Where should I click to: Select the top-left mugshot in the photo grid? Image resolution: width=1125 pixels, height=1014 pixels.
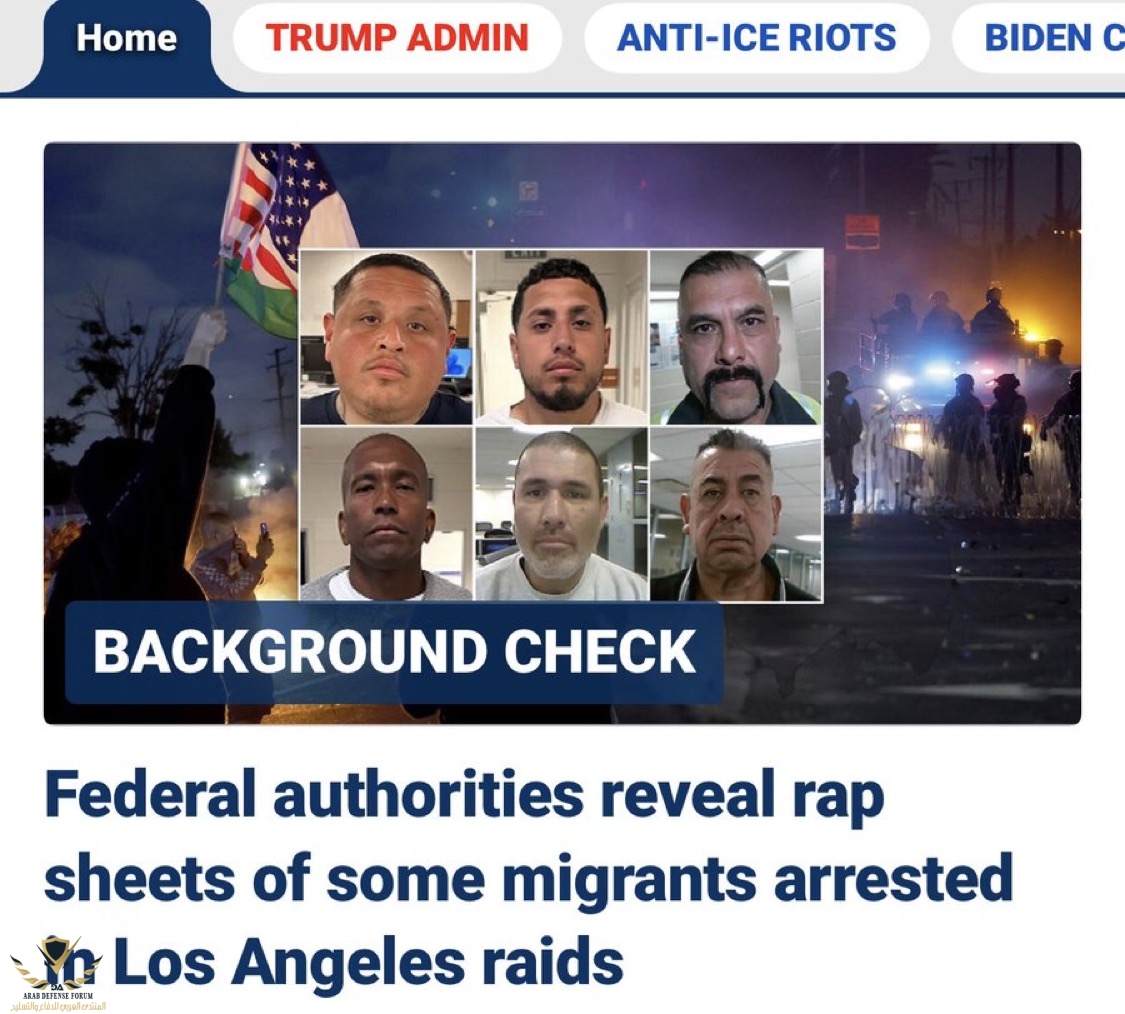coord(387,337)
